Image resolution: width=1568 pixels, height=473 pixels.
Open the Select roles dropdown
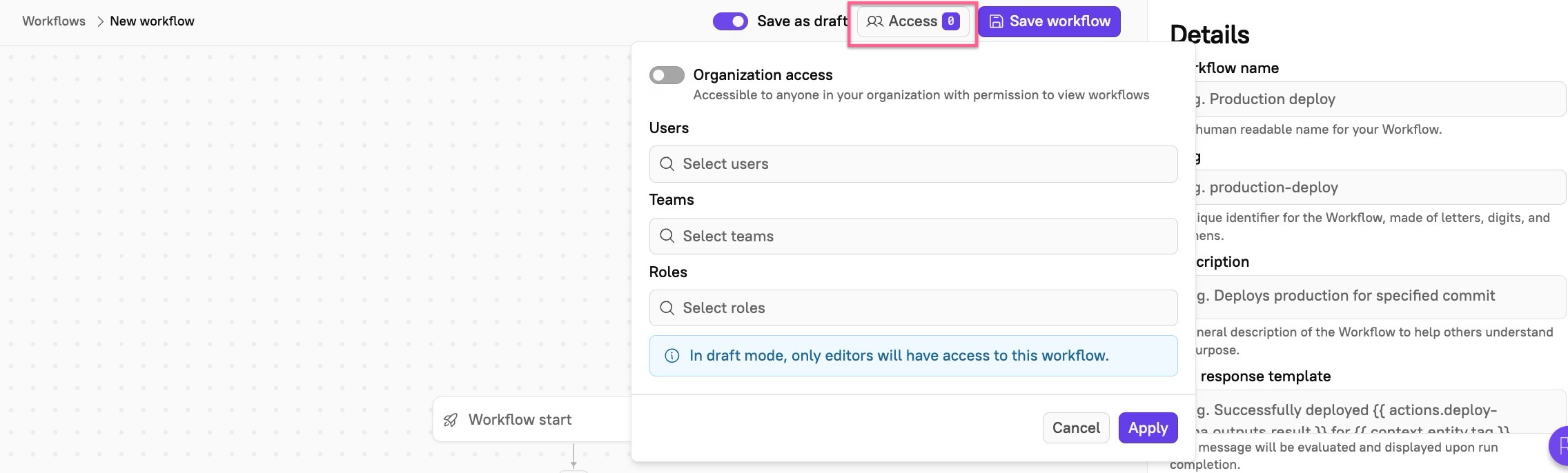[x=912, y=308]
